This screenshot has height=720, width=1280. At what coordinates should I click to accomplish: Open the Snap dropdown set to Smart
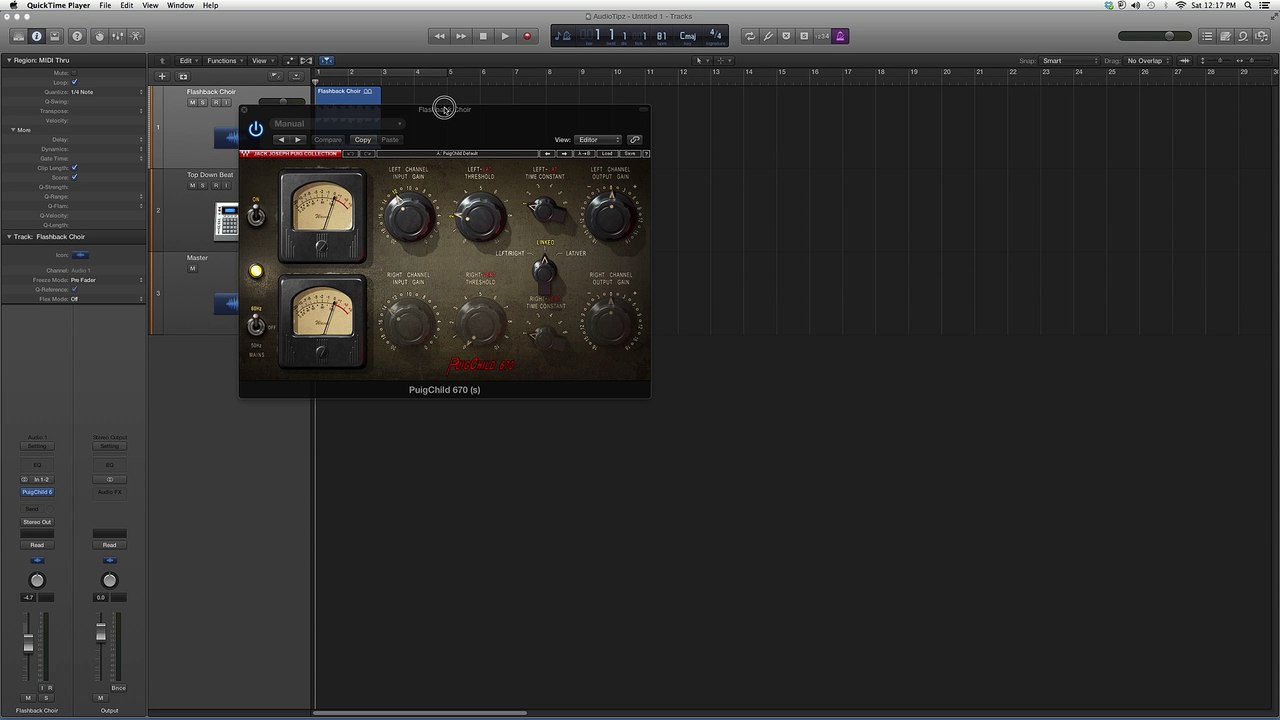coord(1069,61)
